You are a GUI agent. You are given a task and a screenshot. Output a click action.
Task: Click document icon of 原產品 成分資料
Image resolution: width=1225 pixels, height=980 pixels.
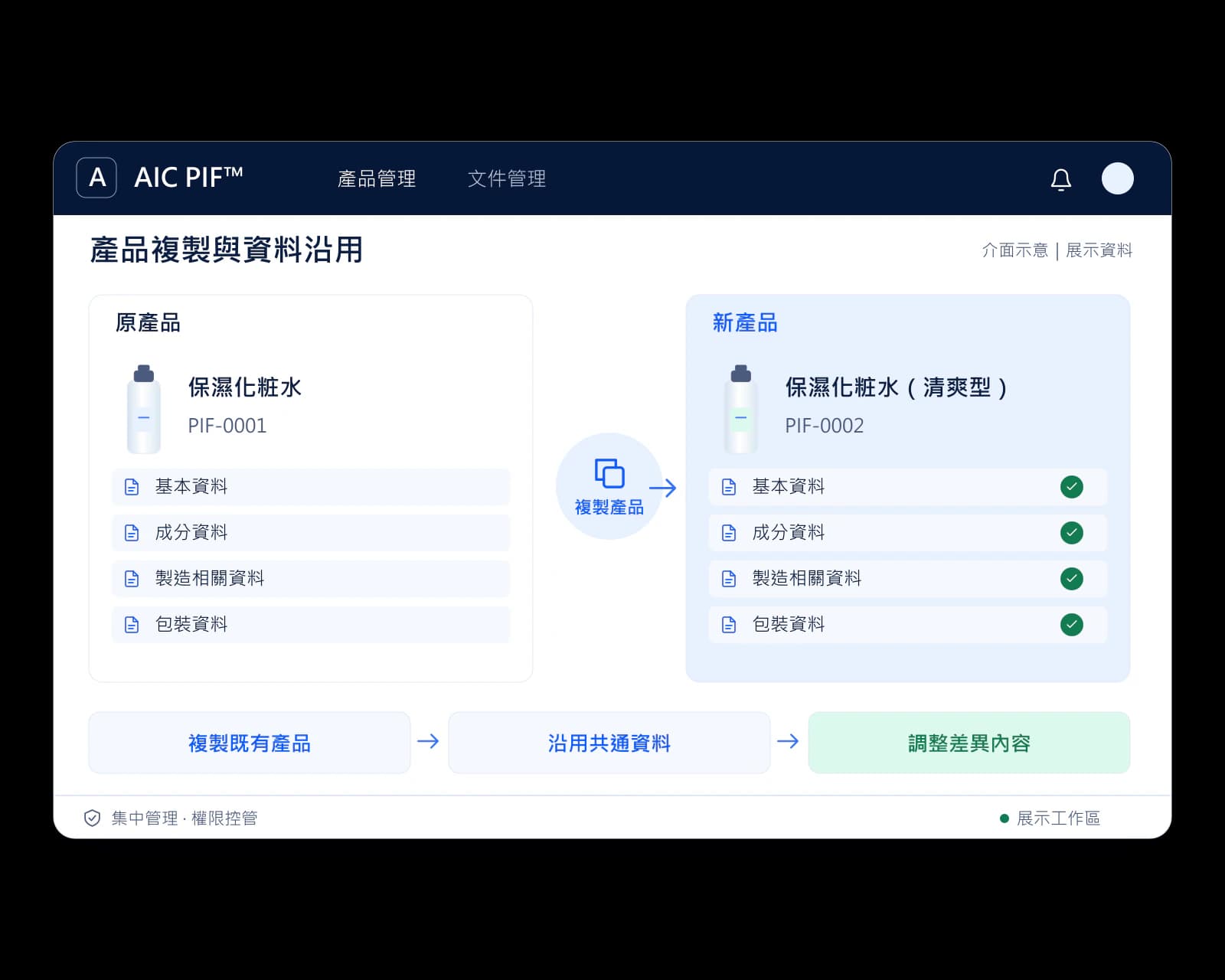pos(132,533)
